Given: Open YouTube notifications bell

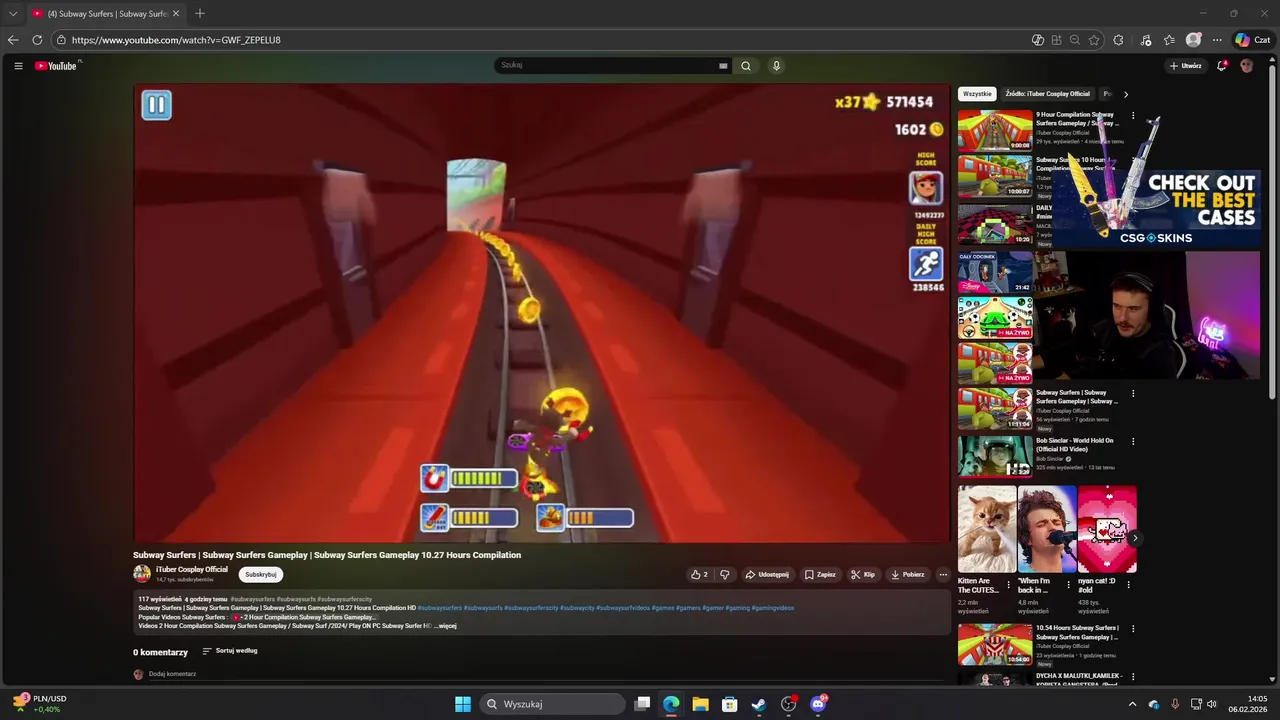Looking at the screenshot, I should pyautogui.click(x=1221, y=66).
